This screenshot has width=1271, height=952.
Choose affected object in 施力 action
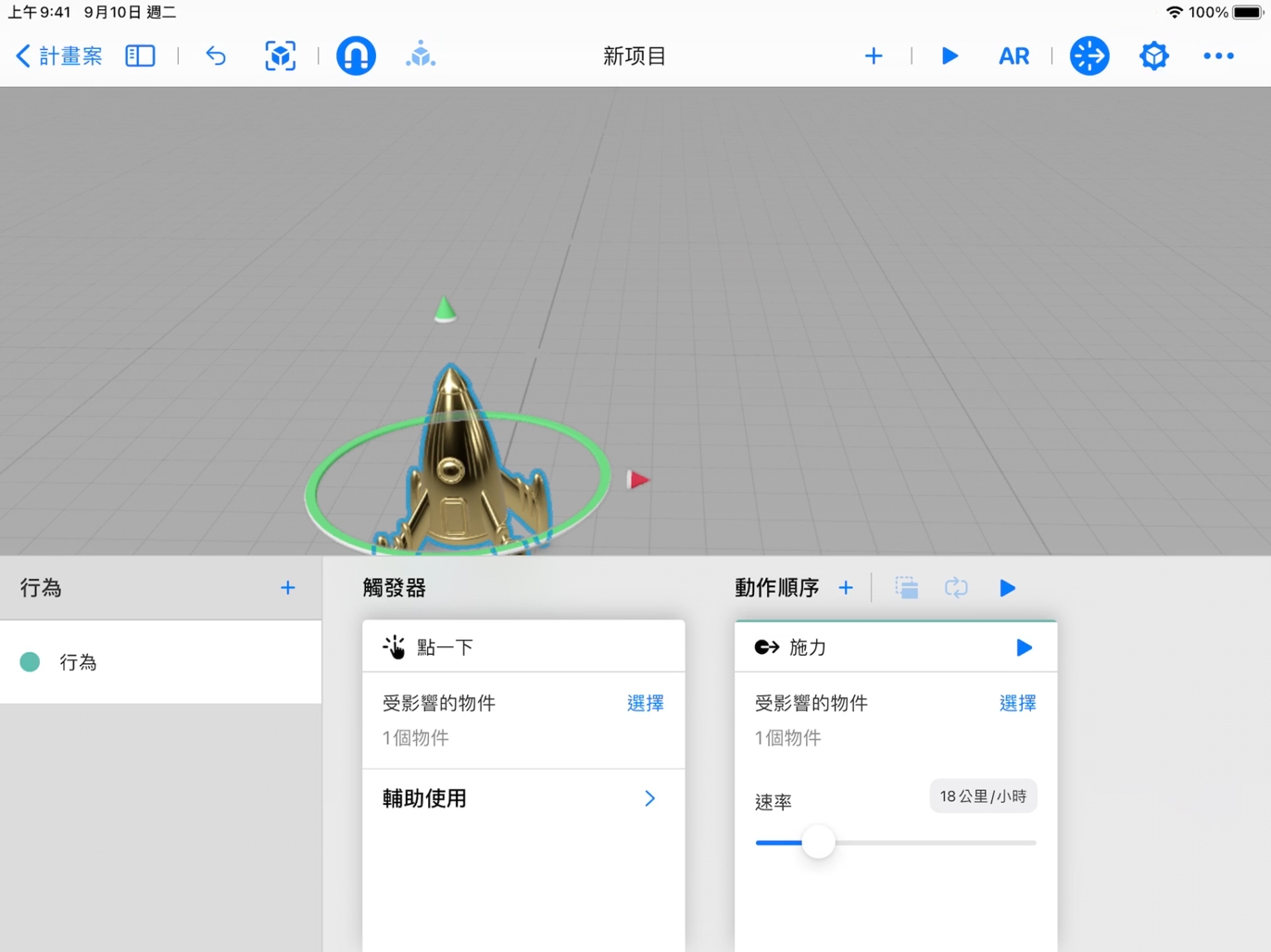[x=1017, y=703]
